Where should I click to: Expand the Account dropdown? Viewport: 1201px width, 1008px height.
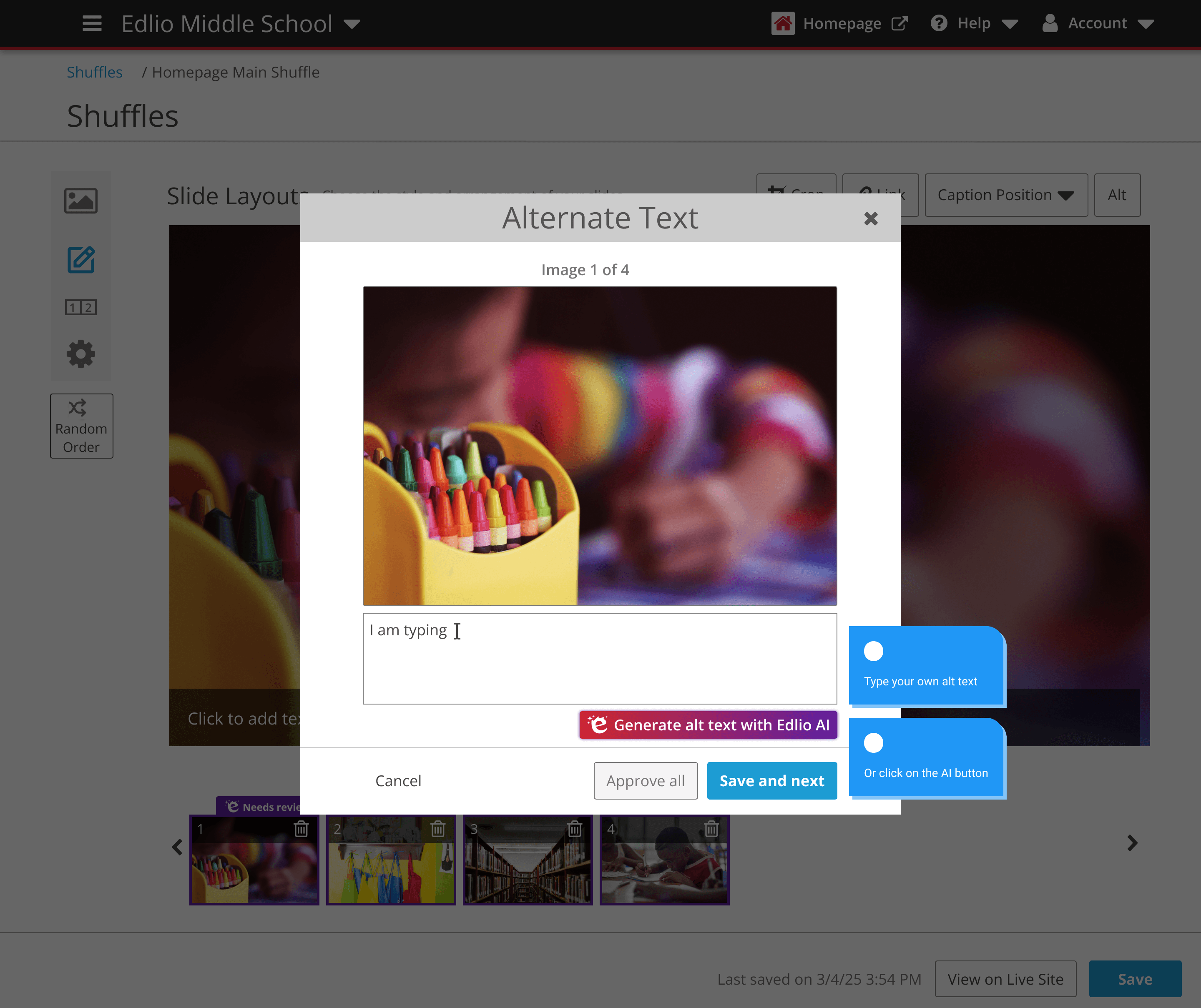1098,23
